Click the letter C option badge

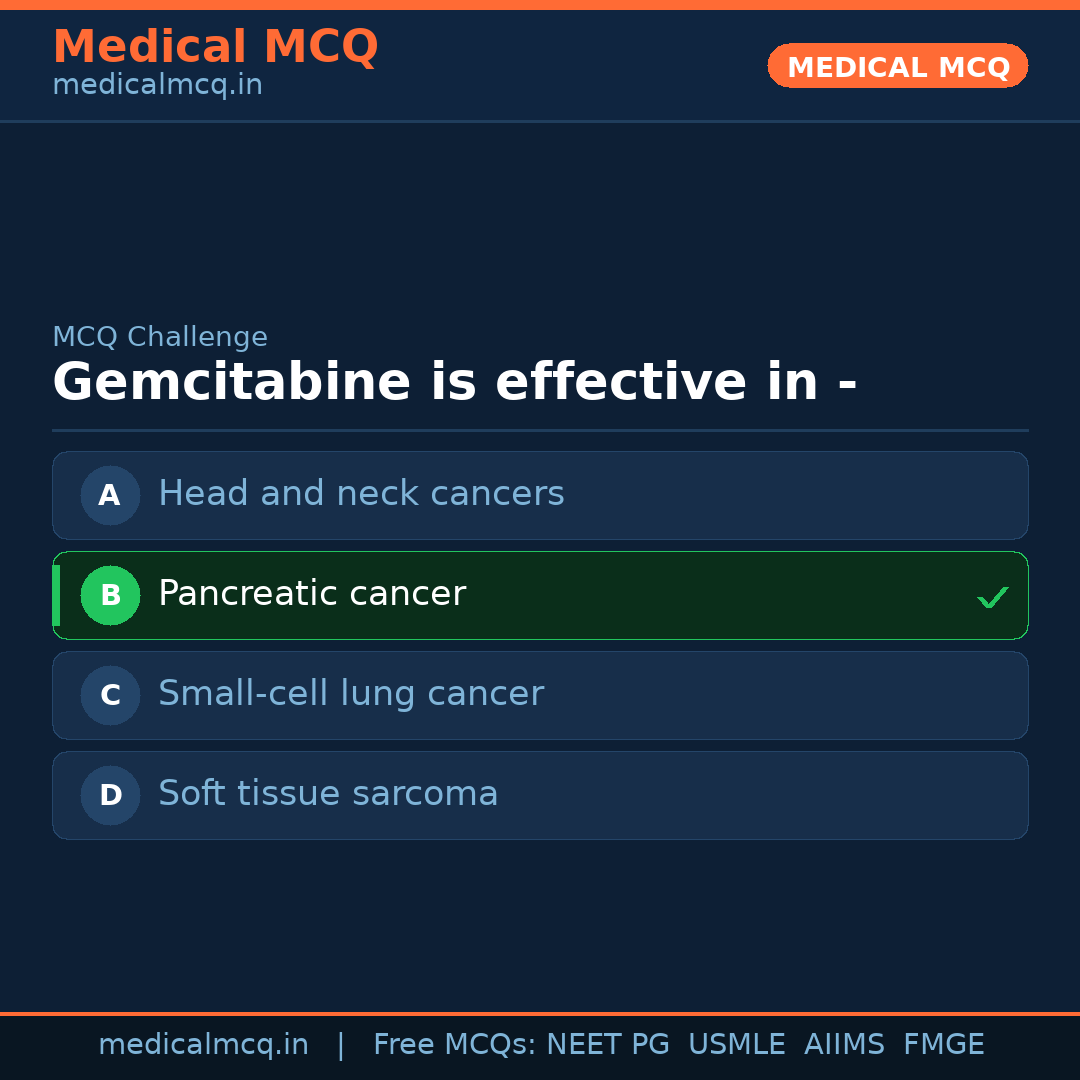click(110, 695)
